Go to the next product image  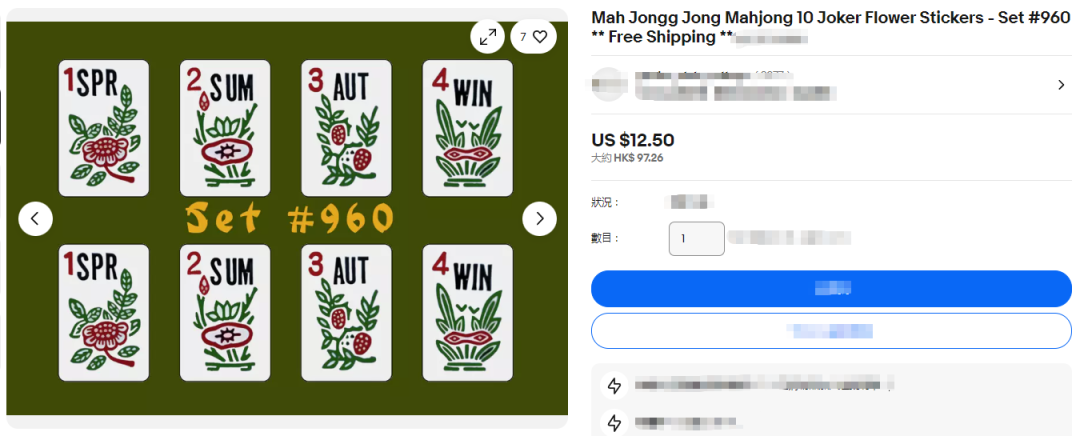click(x=539, y=219)
